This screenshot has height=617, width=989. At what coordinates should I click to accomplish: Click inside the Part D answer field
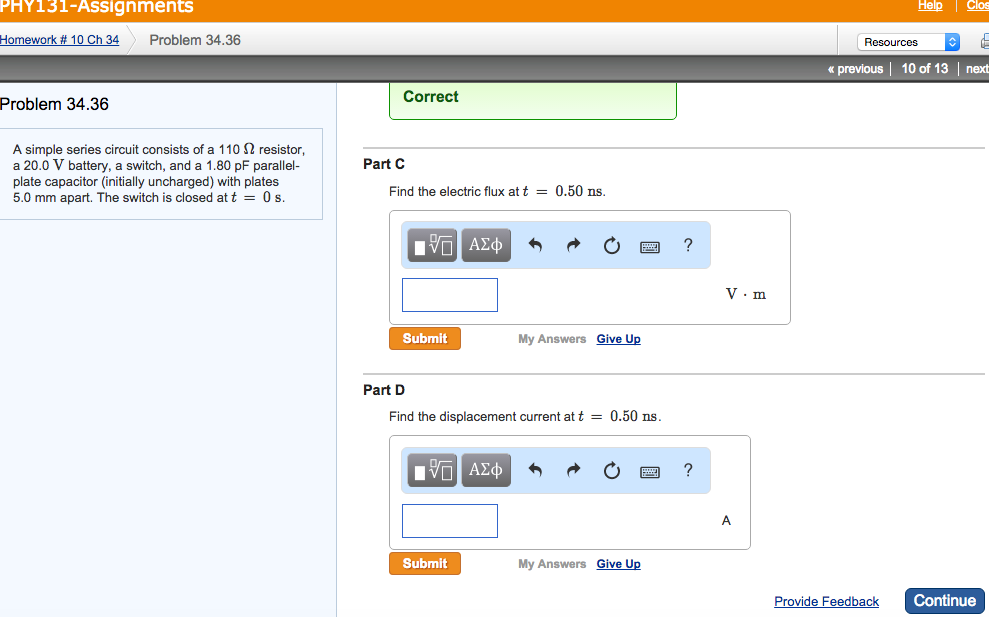(x=449, y=520)
